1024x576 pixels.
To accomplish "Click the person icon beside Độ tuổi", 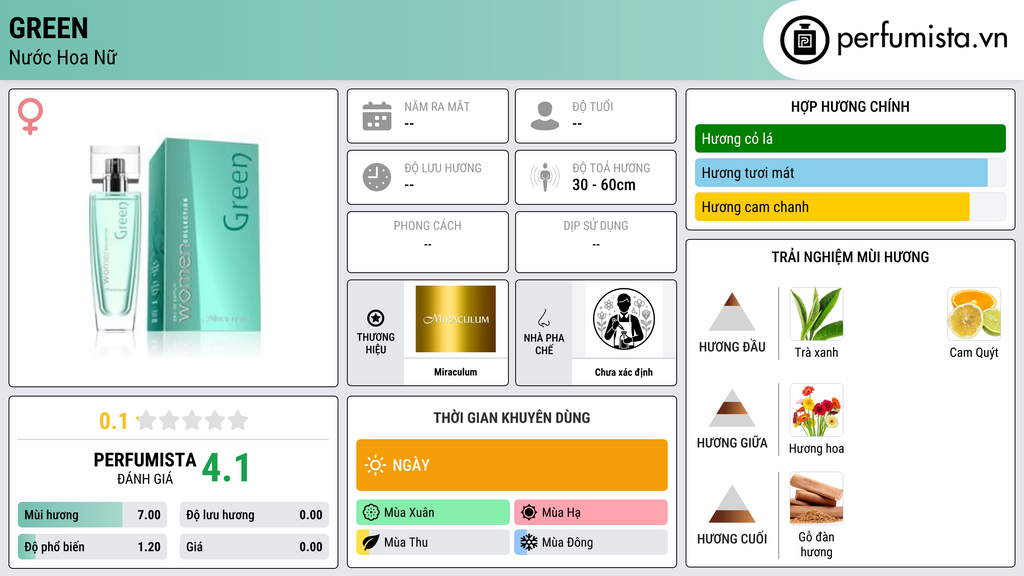I will click(545, 116).
